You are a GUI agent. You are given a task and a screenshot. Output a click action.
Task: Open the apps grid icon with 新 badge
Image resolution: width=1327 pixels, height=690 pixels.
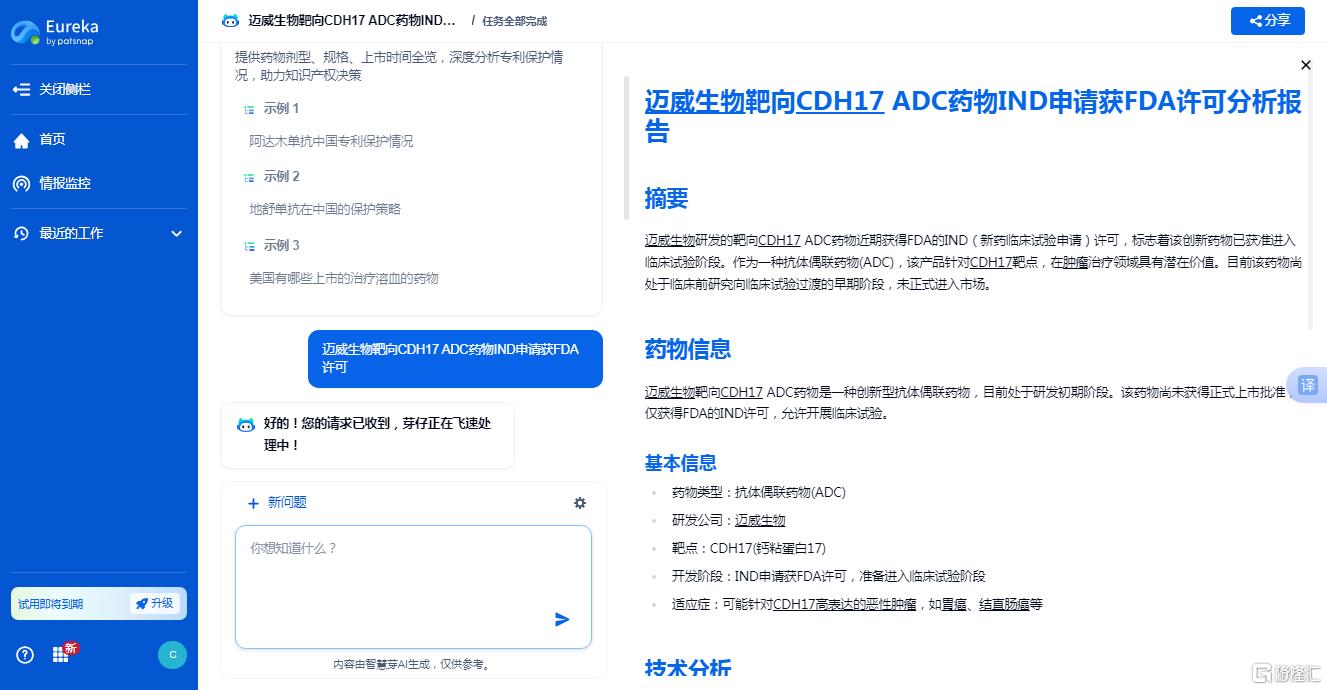(x=62, y=653)
